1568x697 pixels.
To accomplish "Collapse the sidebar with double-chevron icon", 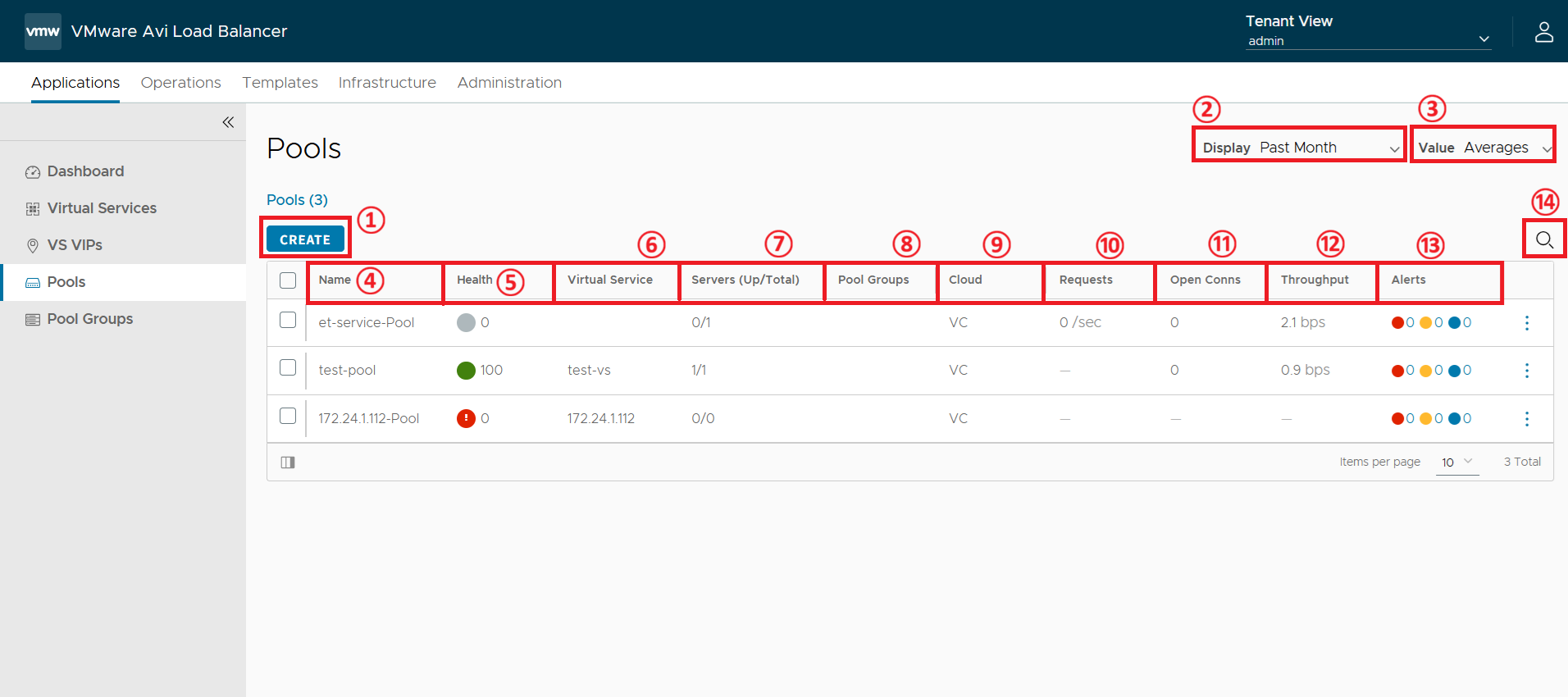I will [228, 122].
